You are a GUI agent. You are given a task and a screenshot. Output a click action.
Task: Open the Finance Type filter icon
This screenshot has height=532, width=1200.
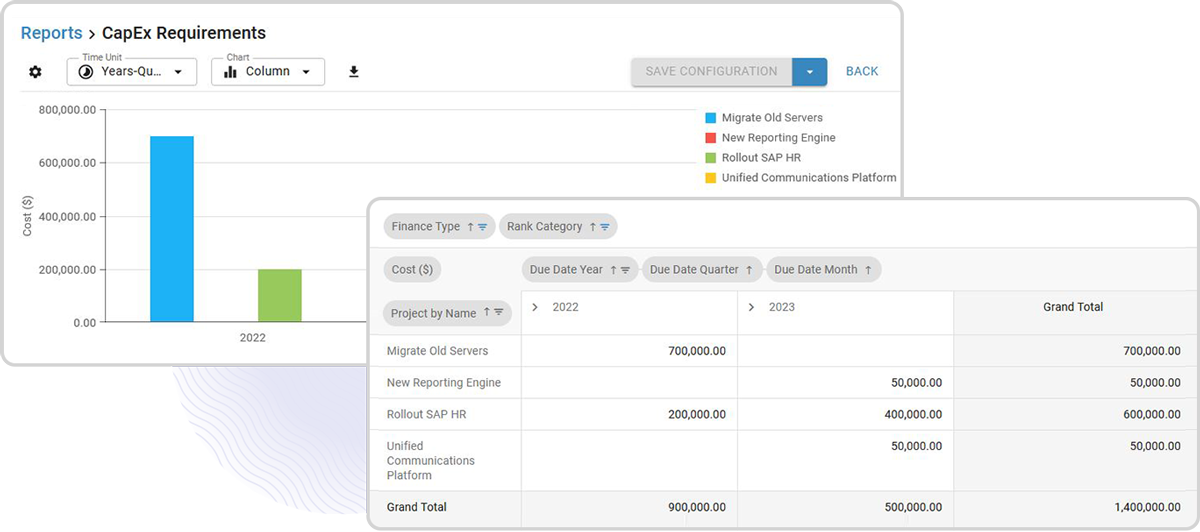click(x=482, y=227)
